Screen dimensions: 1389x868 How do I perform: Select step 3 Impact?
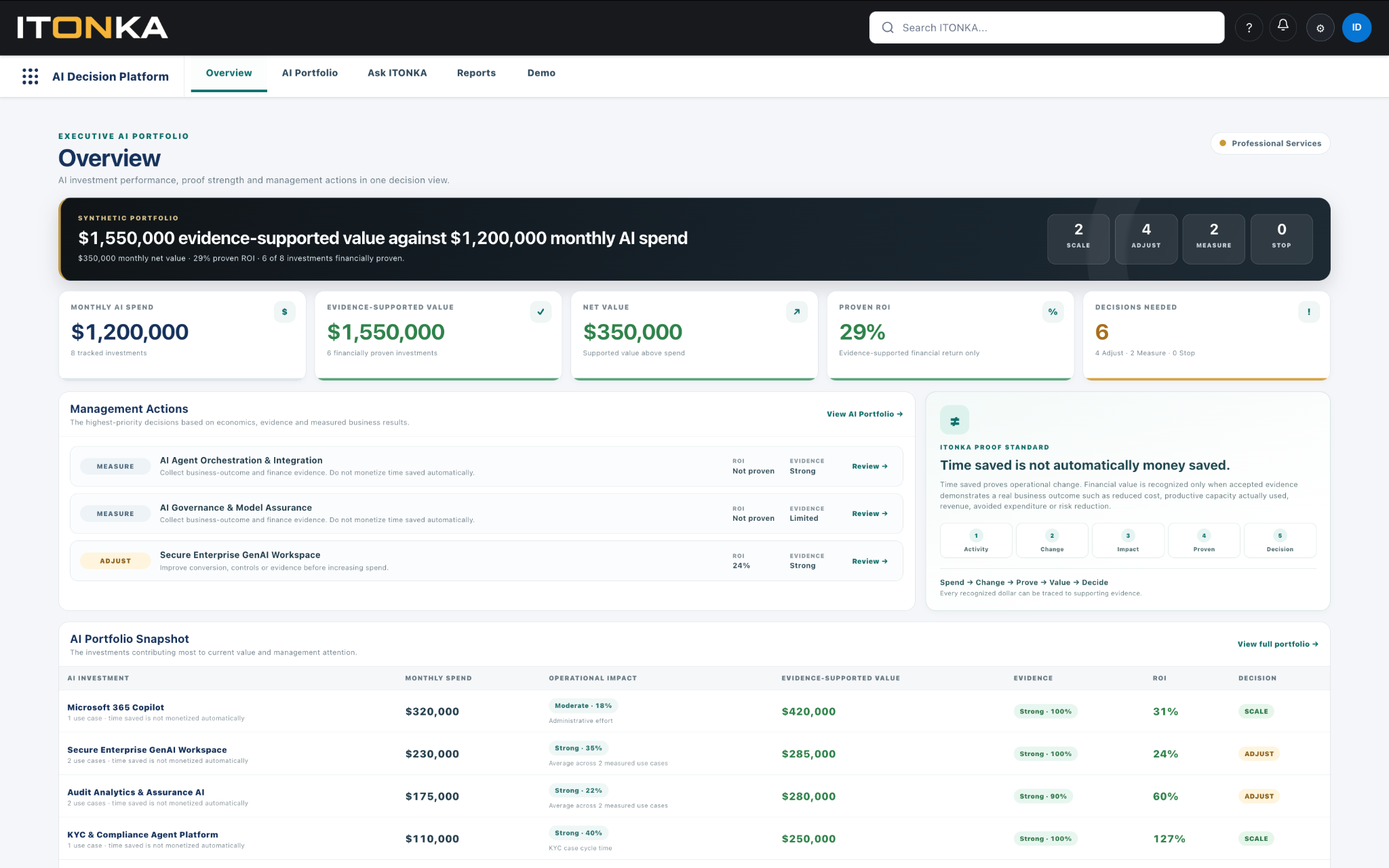point(1128,540)
